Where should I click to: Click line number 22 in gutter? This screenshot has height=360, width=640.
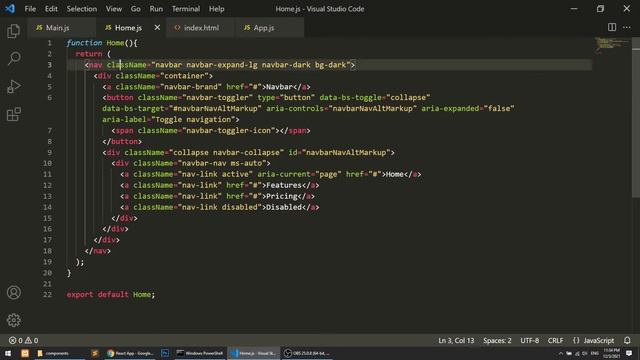pyautogui.click(x=47, y=294)
